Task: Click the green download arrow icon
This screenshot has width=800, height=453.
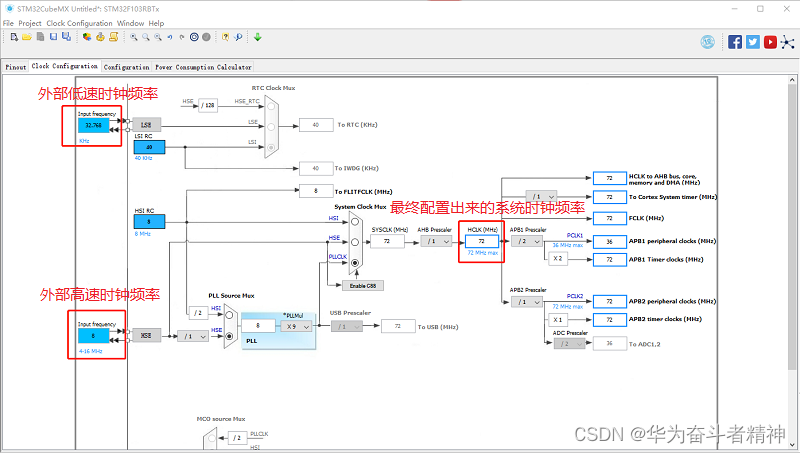Action: 258,37
